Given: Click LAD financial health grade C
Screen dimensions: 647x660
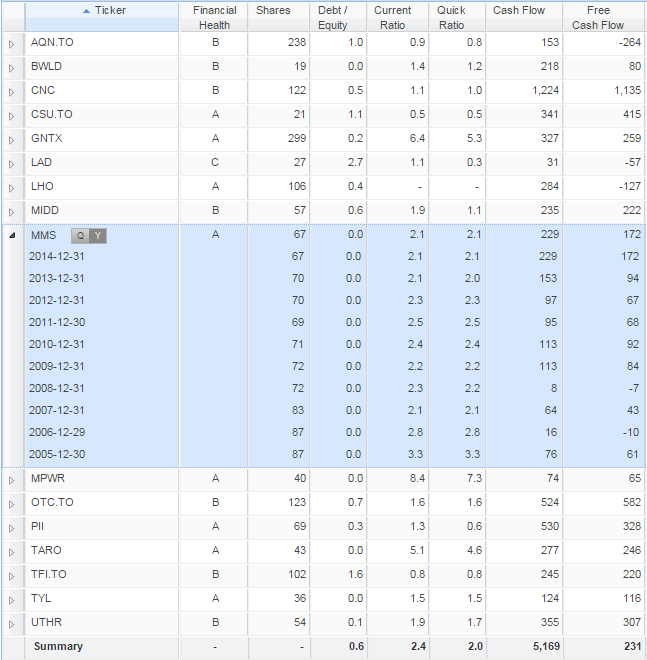Looking at the screenshot, I should pyautogui.click(x=215, y=162).
